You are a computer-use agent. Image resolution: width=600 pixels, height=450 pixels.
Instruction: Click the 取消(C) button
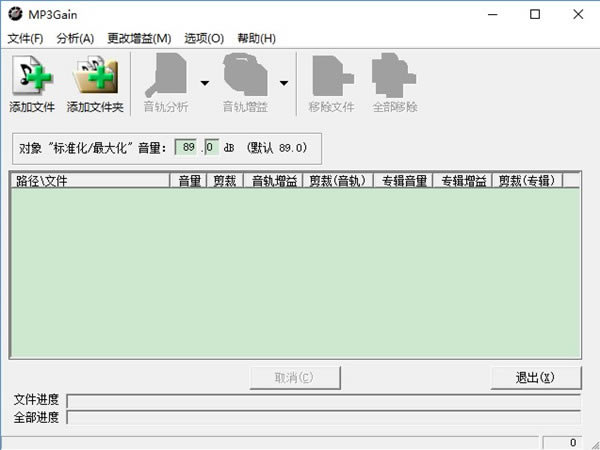point(295,378)
